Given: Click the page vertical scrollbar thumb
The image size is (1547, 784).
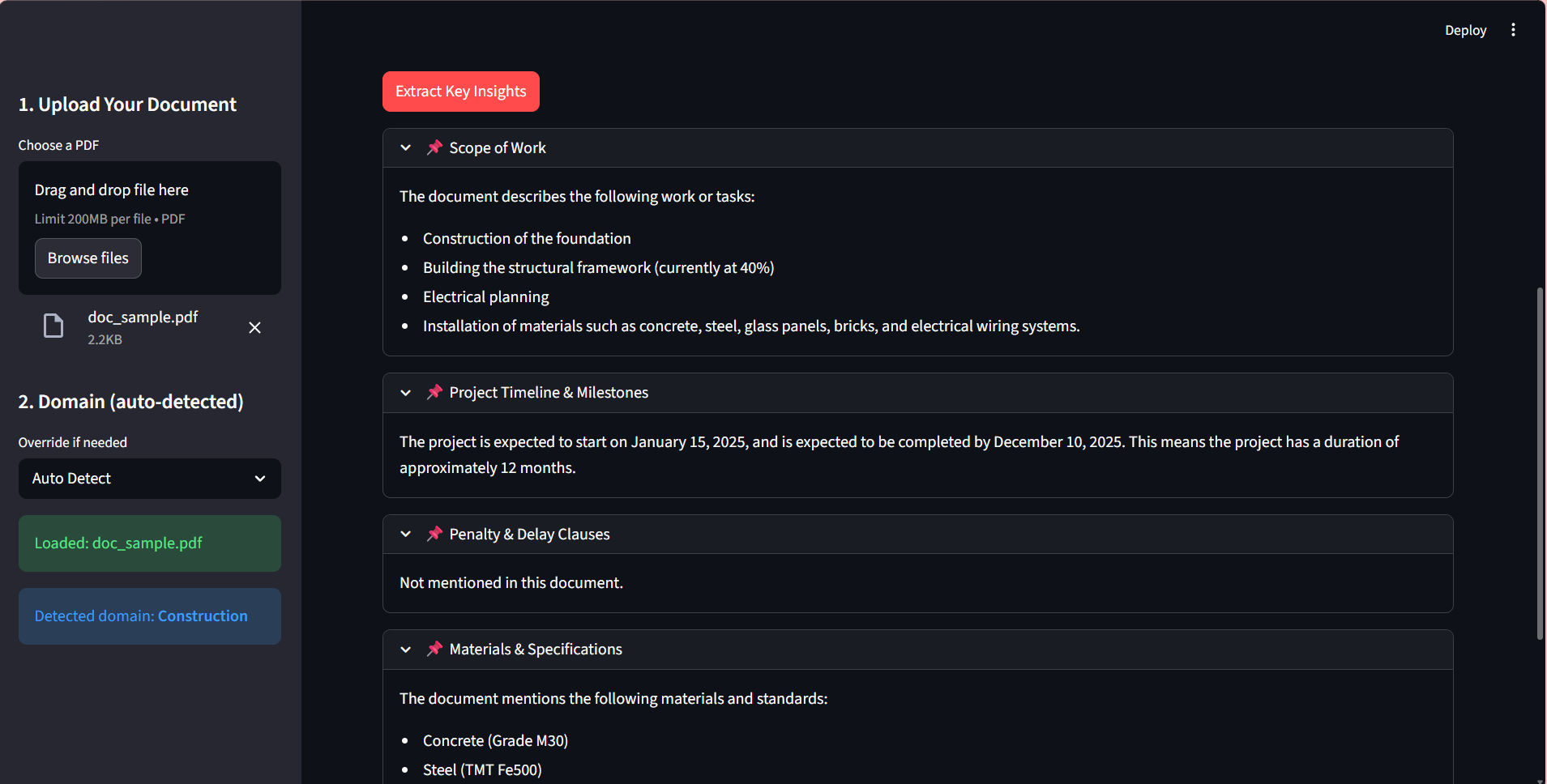Looking at the screenshot, I should pyautogui.click(x=1540, y=462).
